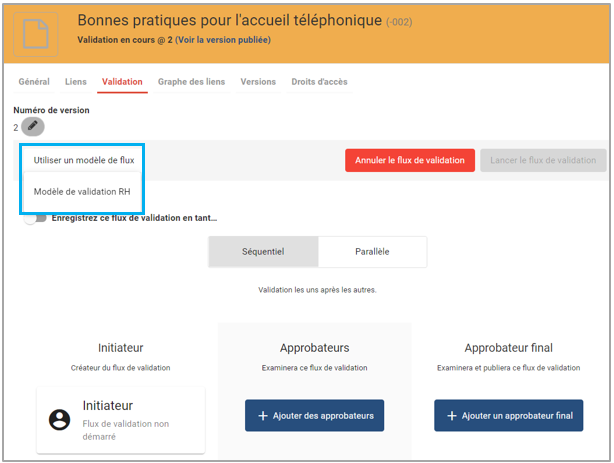Select the Validation tab
Viewport: 614px width, 463px height.
[122, 82]
